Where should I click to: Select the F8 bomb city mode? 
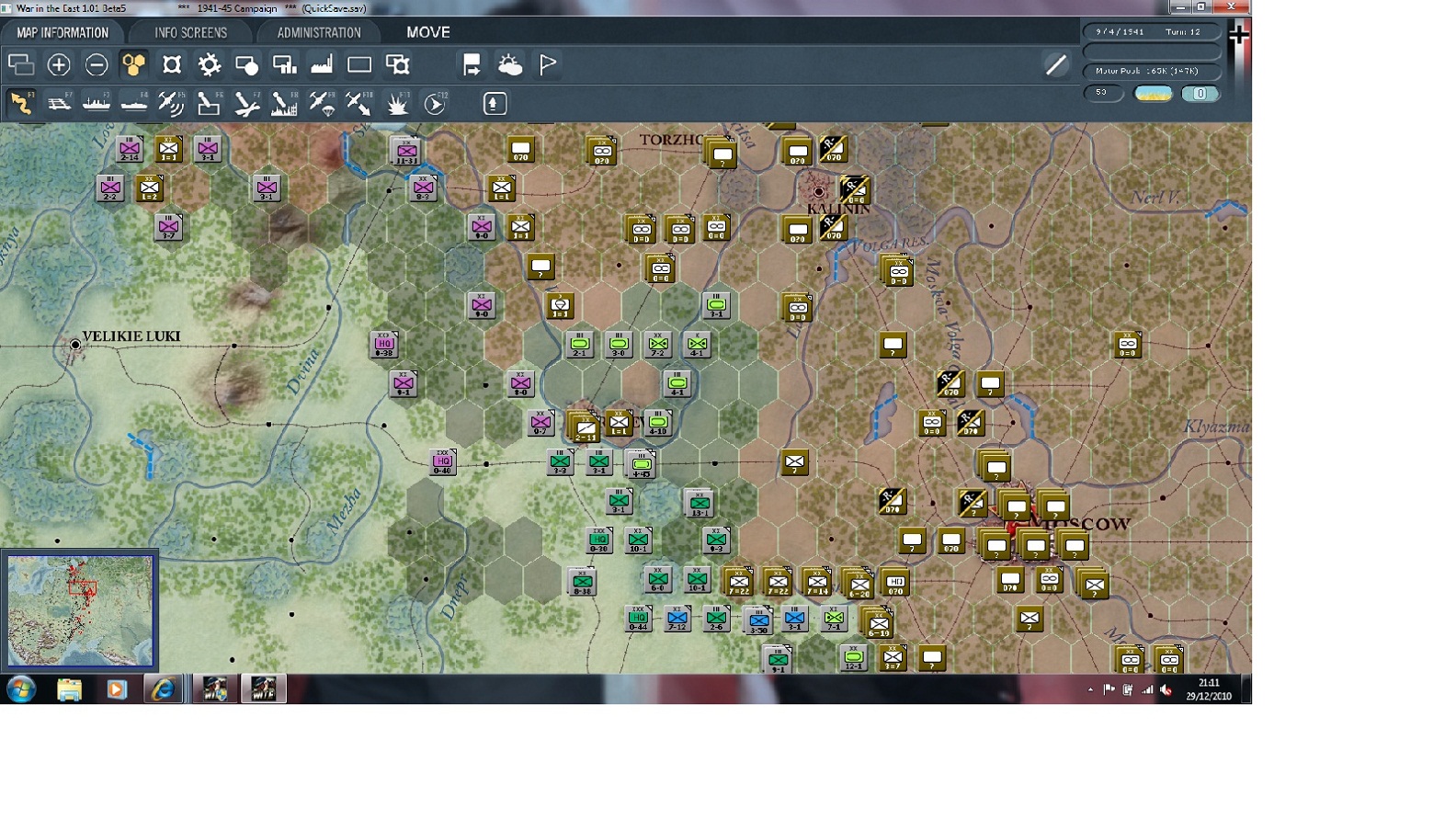coord(285,103)
